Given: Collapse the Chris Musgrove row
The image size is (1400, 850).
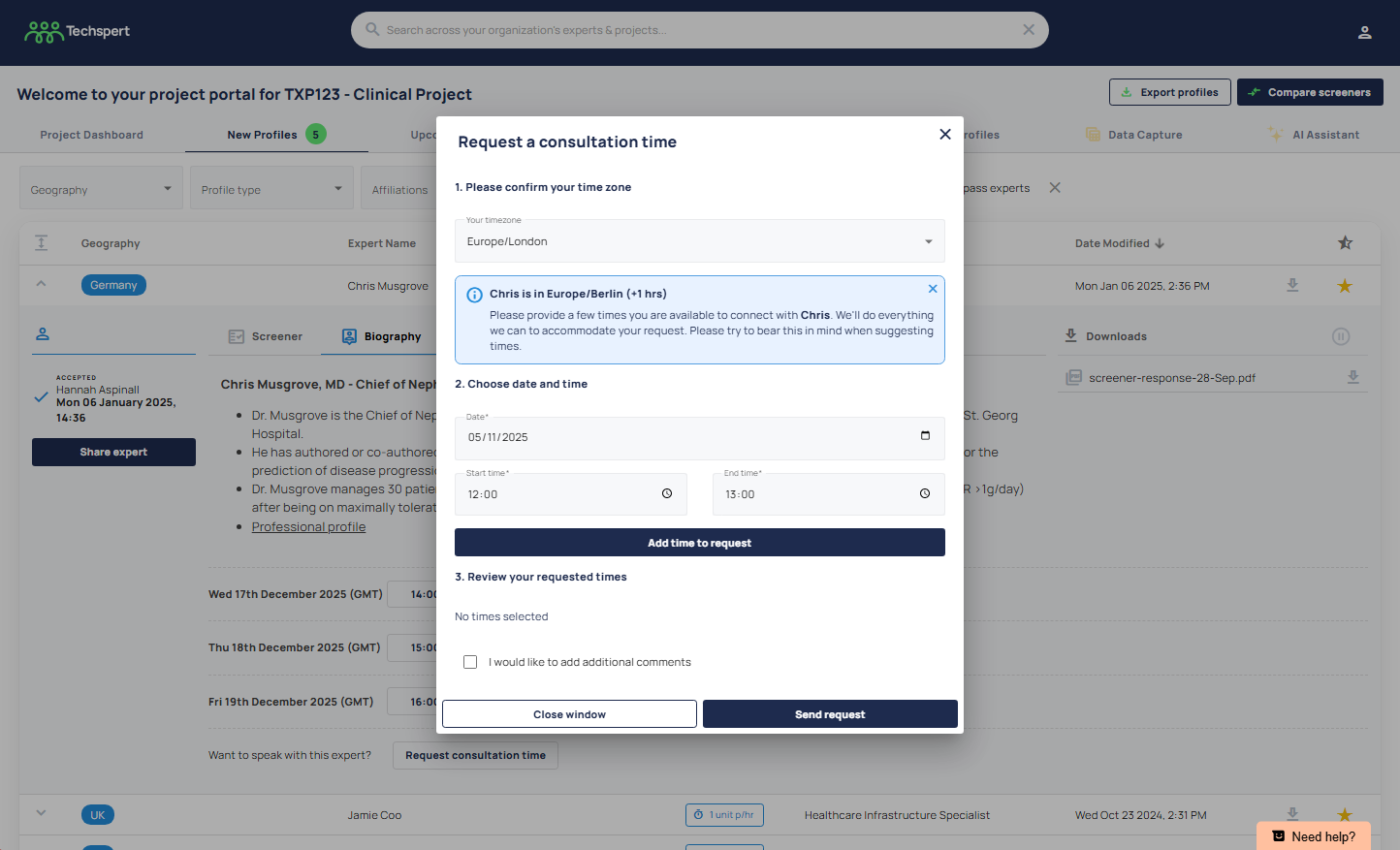Looking at the screenshot, I should pyautogui.click(x=41, y=285).
